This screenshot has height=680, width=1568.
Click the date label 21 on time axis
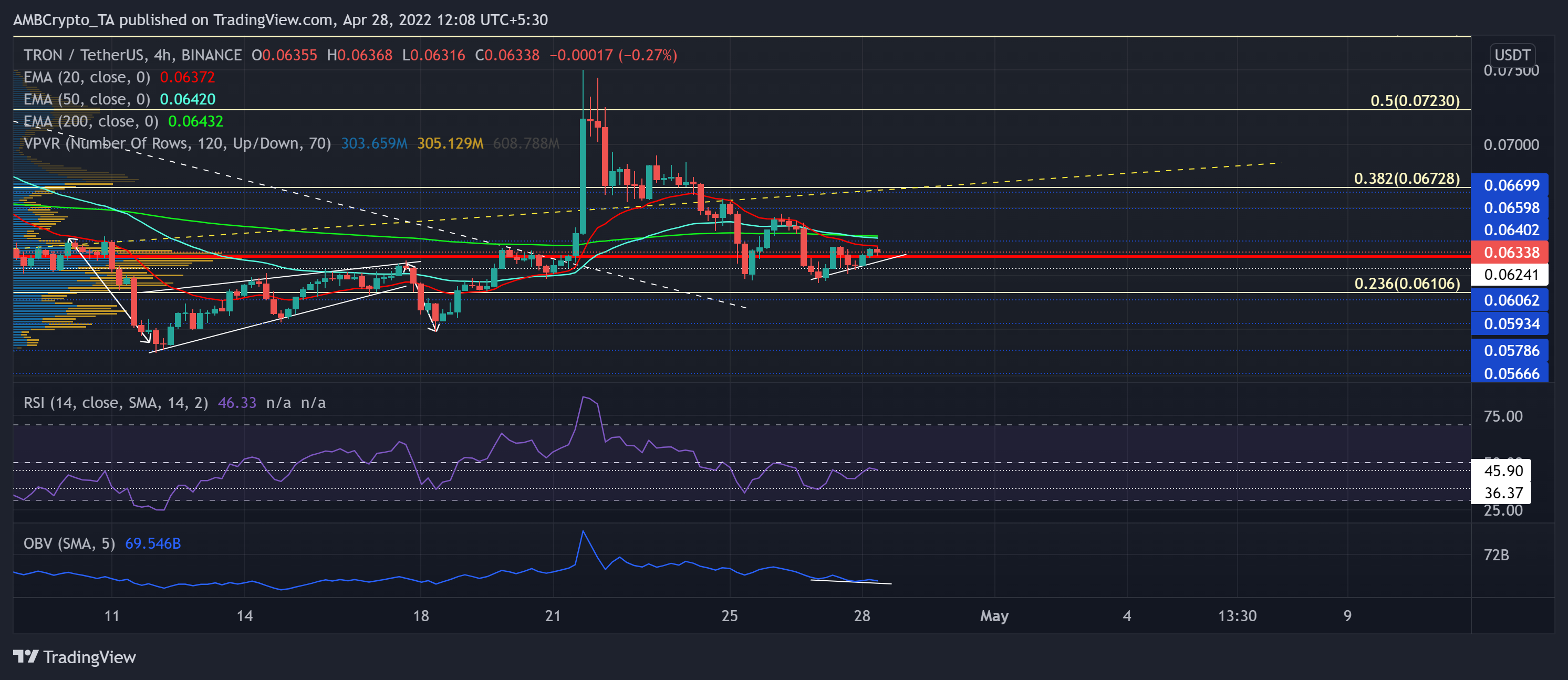[553, 615]
